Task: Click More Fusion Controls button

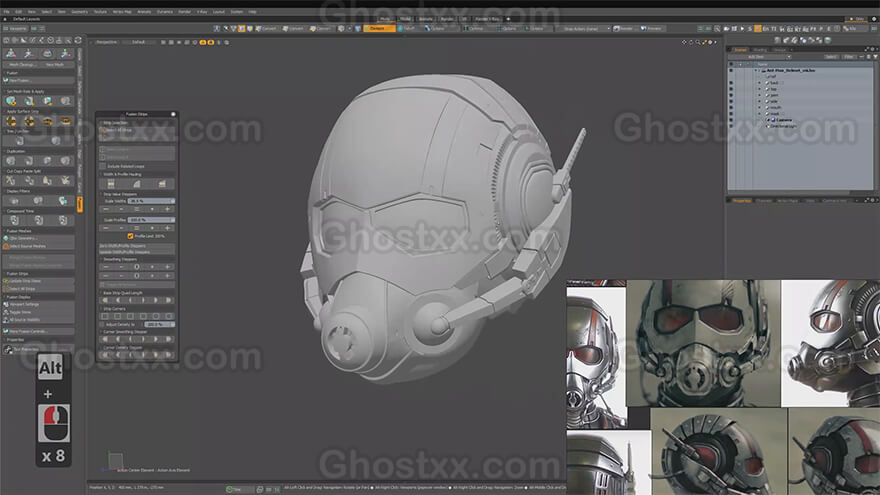Action: pyautogui.click(x=39, y=331)
